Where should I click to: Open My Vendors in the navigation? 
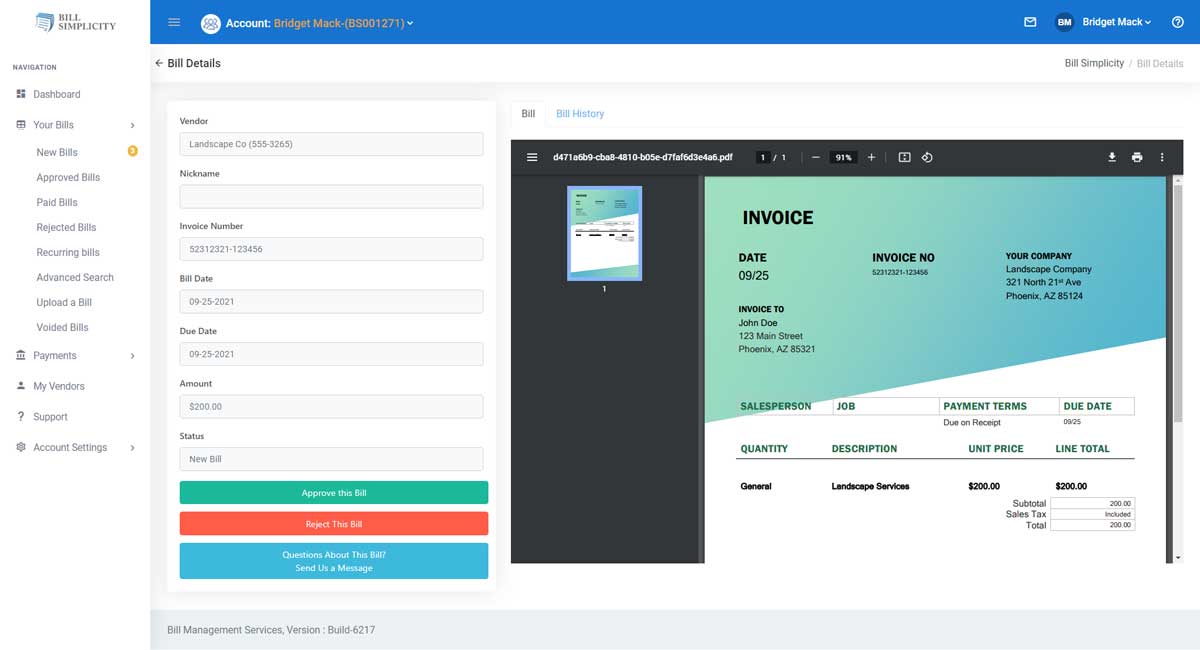pos(59,386)
